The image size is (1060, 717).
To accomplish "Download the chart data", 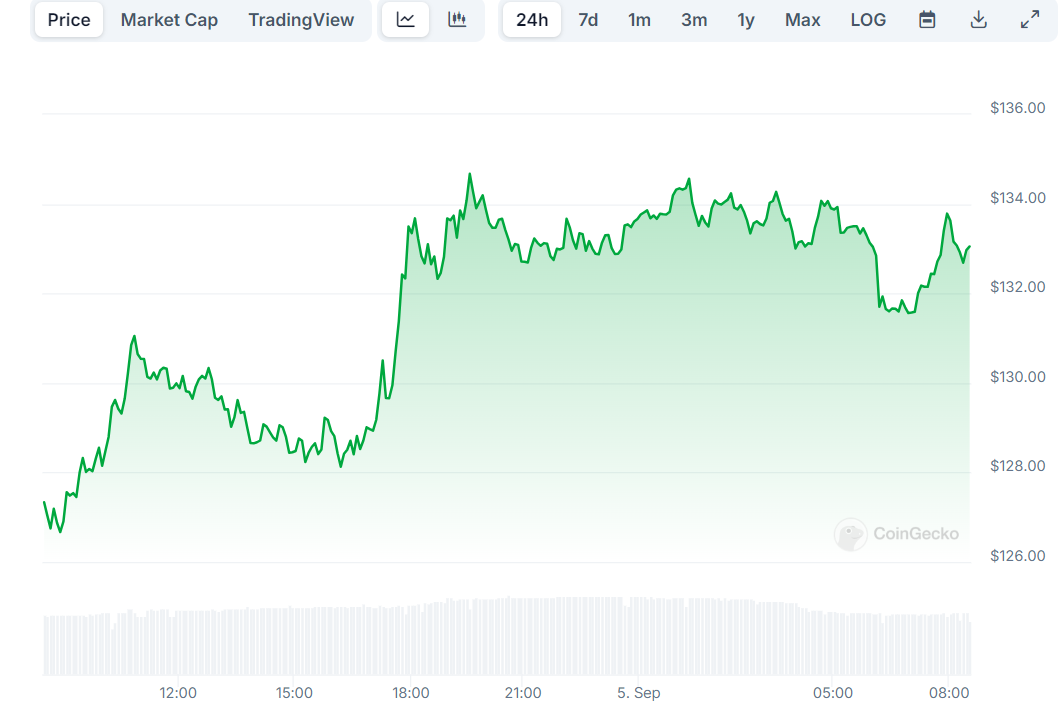I will pyautogui.click(x=979, y=20).
